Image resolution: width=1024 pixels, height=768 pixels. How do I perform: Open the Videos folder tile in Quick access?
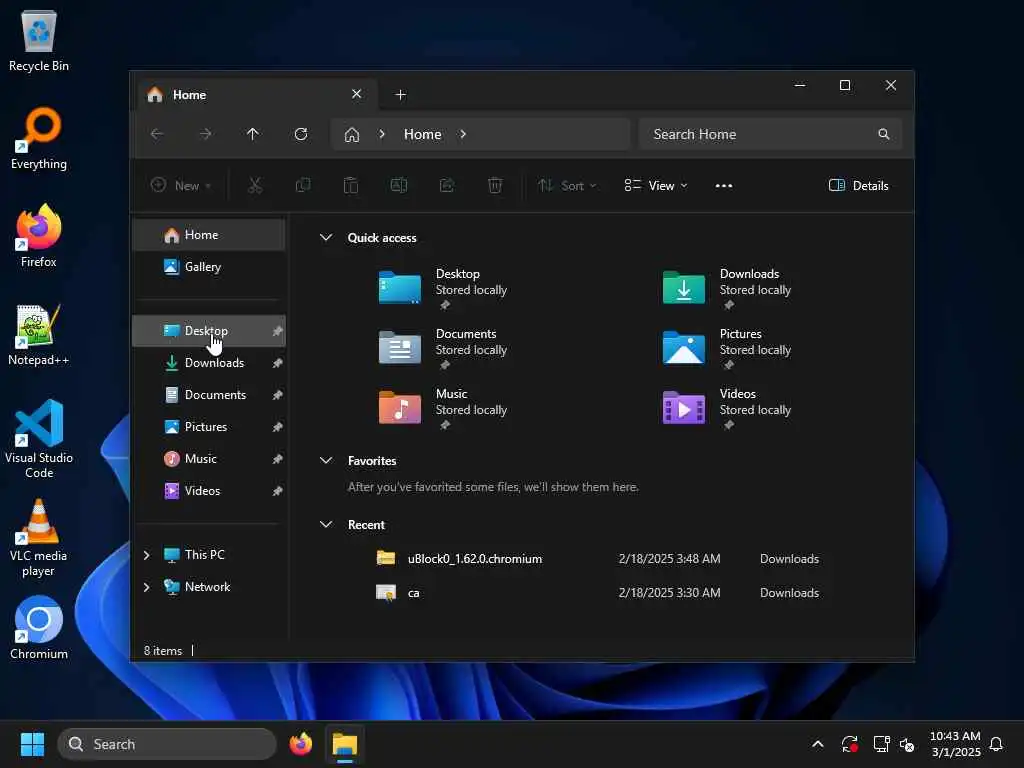pyautogui.click(x=727, y=408)
